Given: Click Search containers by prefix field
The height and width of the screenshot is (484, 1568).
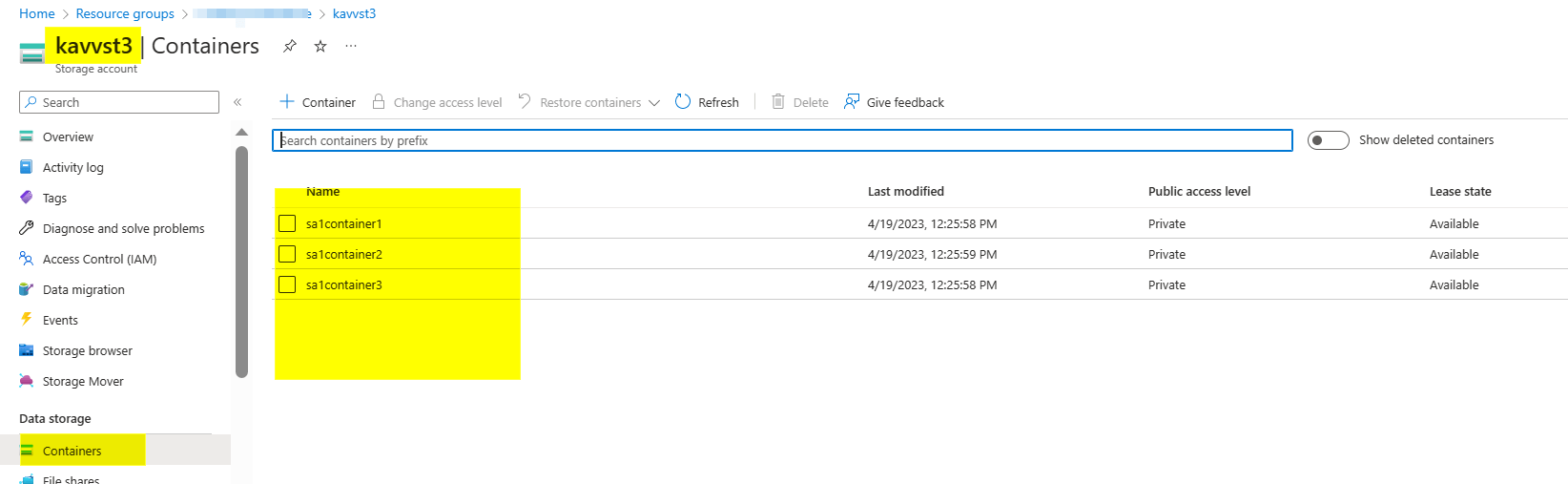Looking at the screenshot, I should pos(782,140).
